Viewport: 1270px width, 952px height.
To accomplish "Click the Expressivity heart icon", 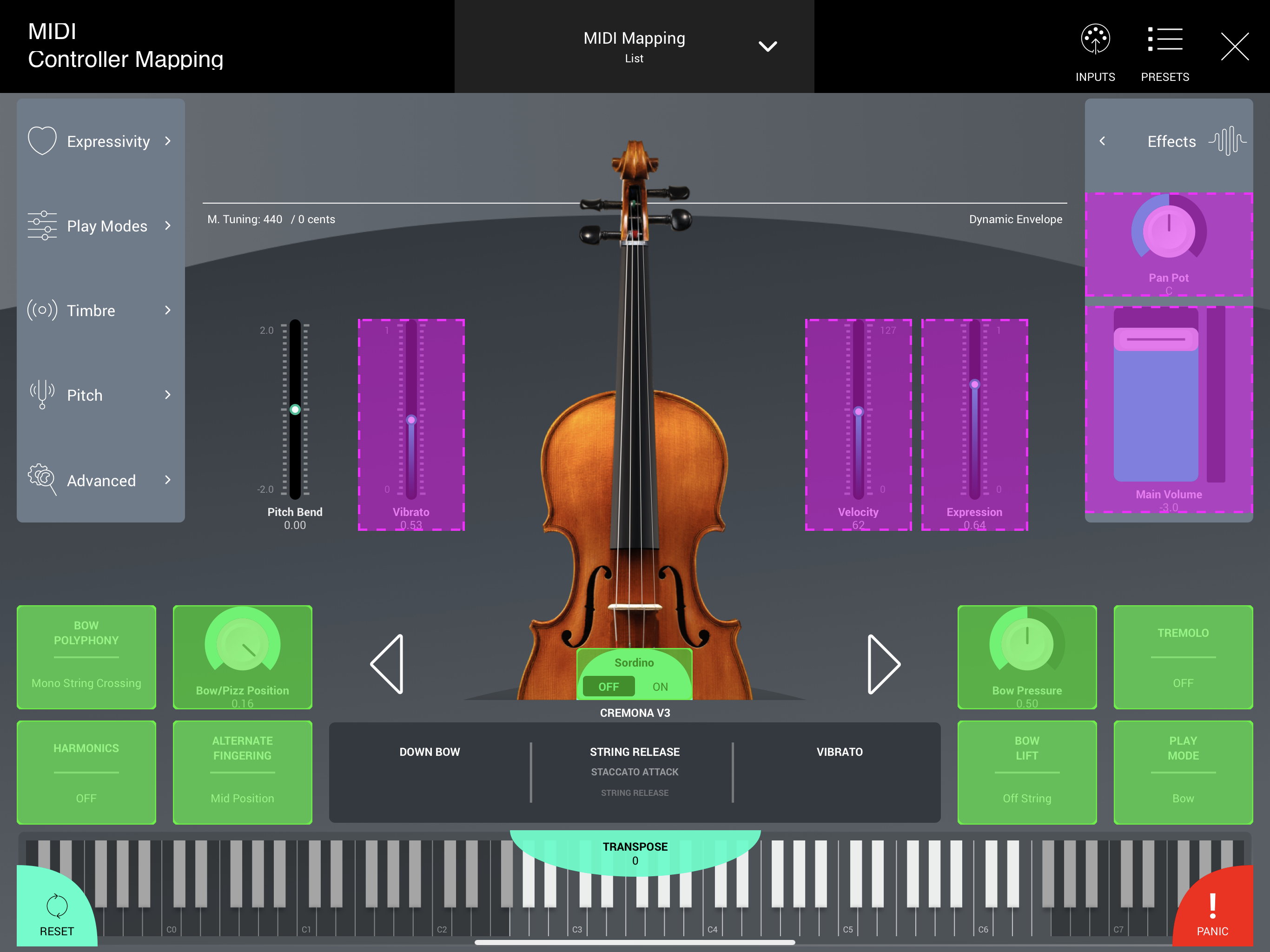I will coord(42,141).
